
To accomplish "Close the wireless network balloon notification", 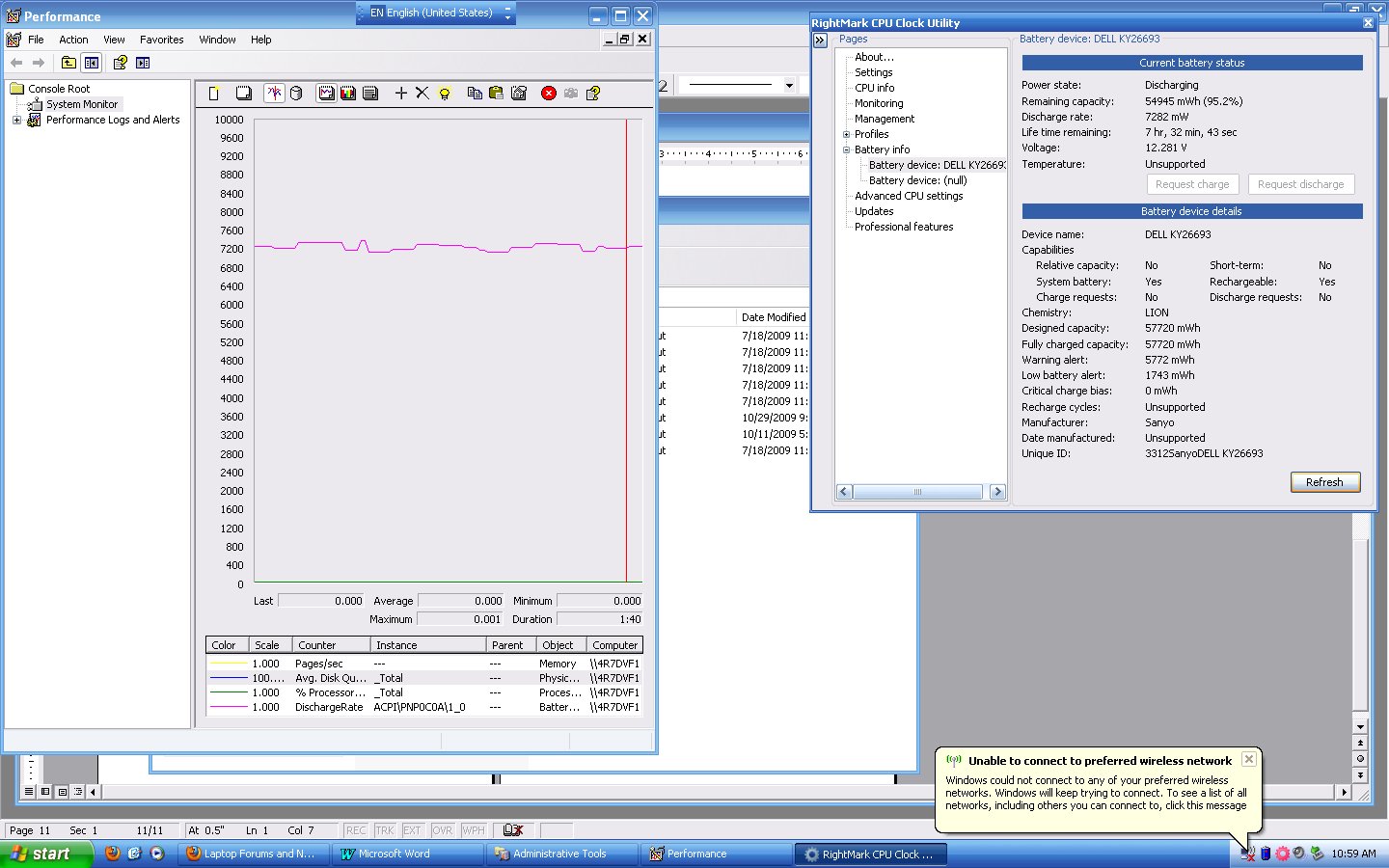I will tap(1248, 759).
